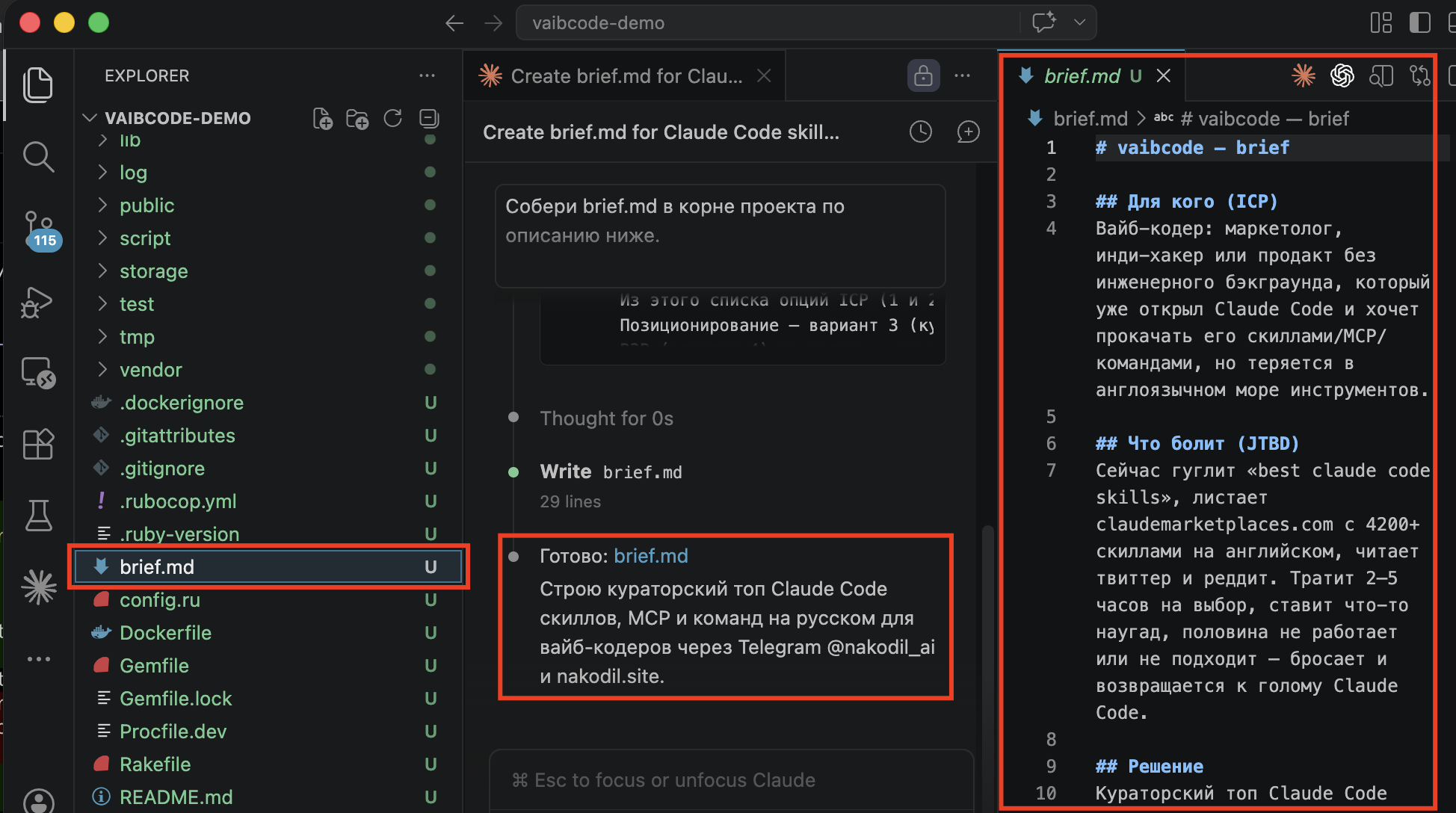Close the brief.md editor tab
The height and width of the screenshot is (813, 1456).
point(1164,75)
